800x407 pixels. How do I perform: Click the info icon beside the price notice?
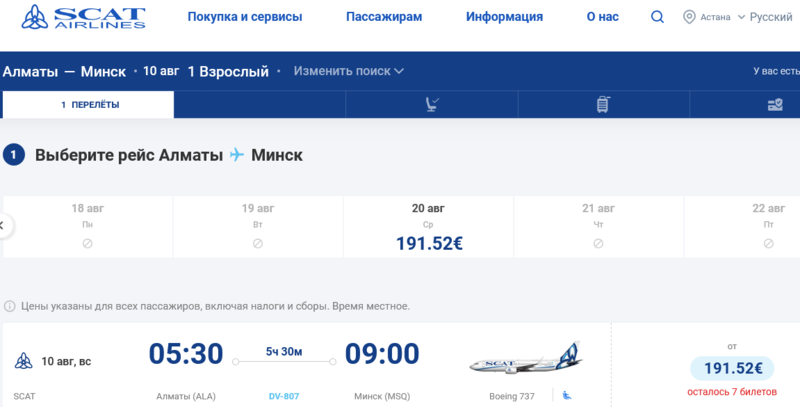coord(10,306)
